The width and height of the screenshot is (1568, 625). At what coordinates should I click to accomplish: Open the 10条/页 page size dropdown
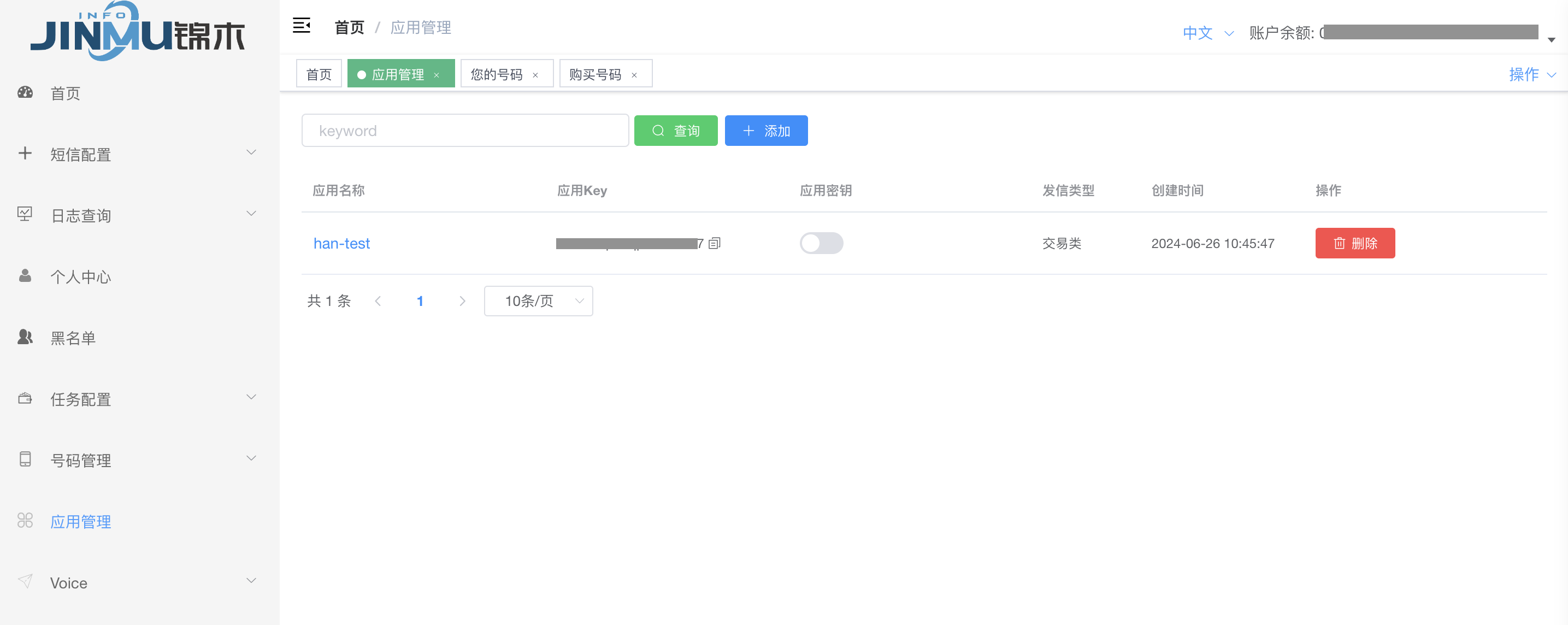click(538, 300)
